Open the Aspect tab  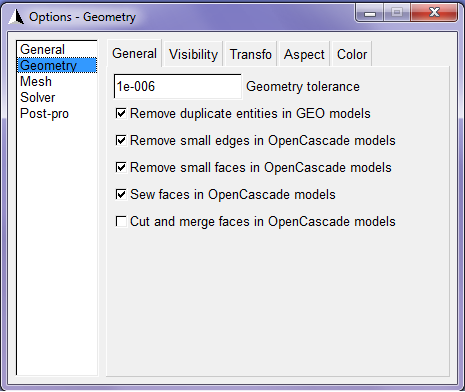[x=304, y=54]
